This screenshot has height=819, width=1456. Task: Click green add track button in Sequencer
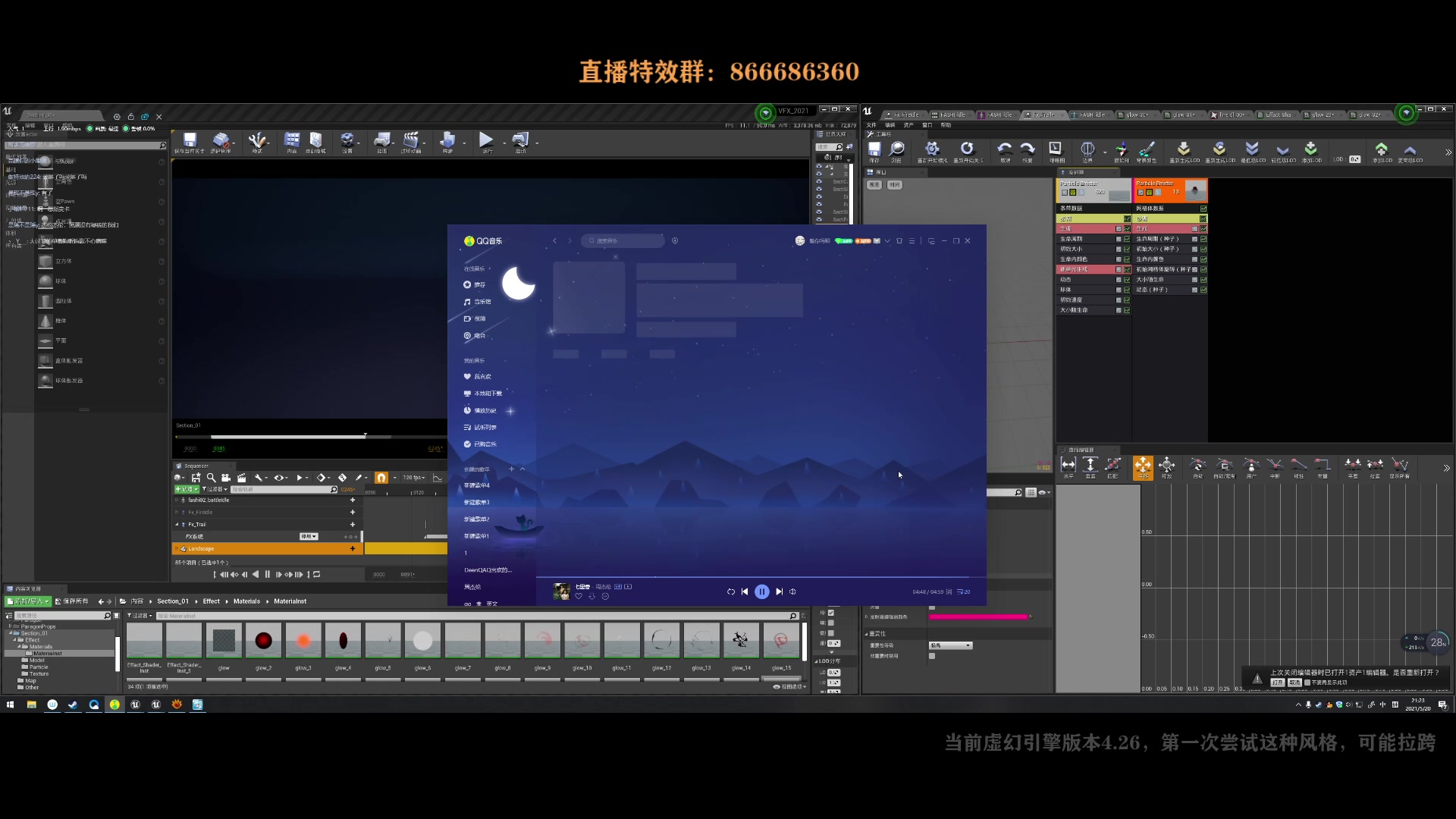tap(187, 489)
